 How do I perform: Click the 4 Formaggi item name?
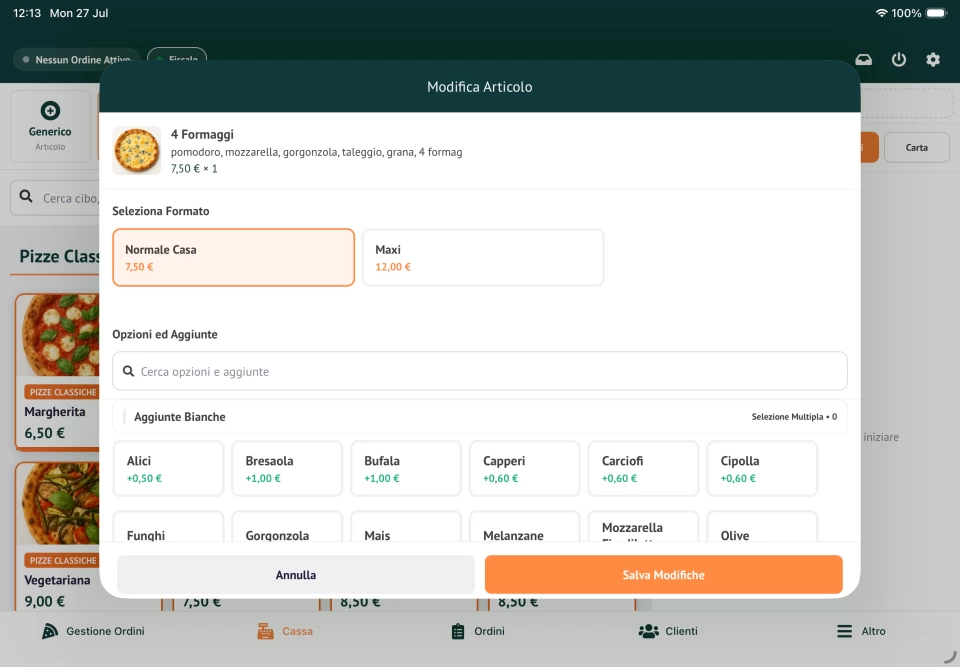202,134
